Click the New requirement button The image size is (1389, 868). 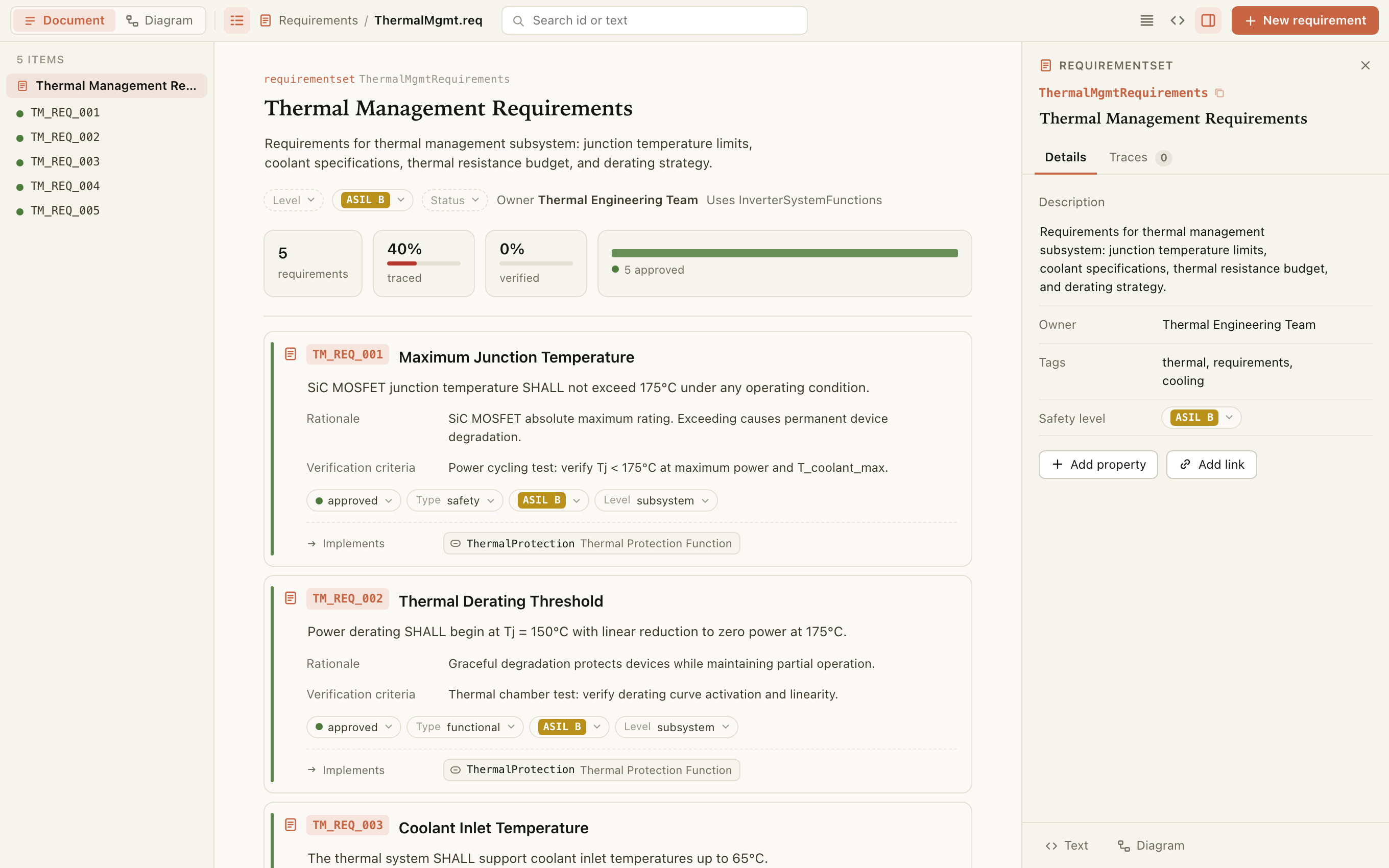(x=1305, y=20)
